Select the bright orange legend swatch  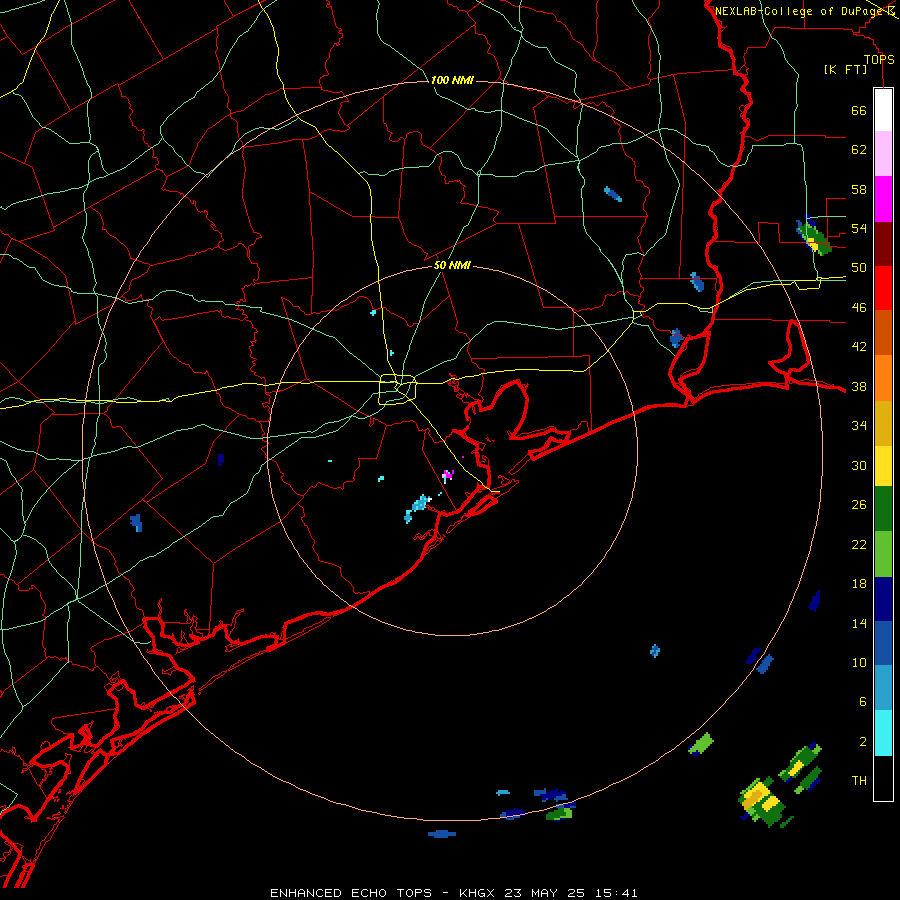tap(883, 378)
